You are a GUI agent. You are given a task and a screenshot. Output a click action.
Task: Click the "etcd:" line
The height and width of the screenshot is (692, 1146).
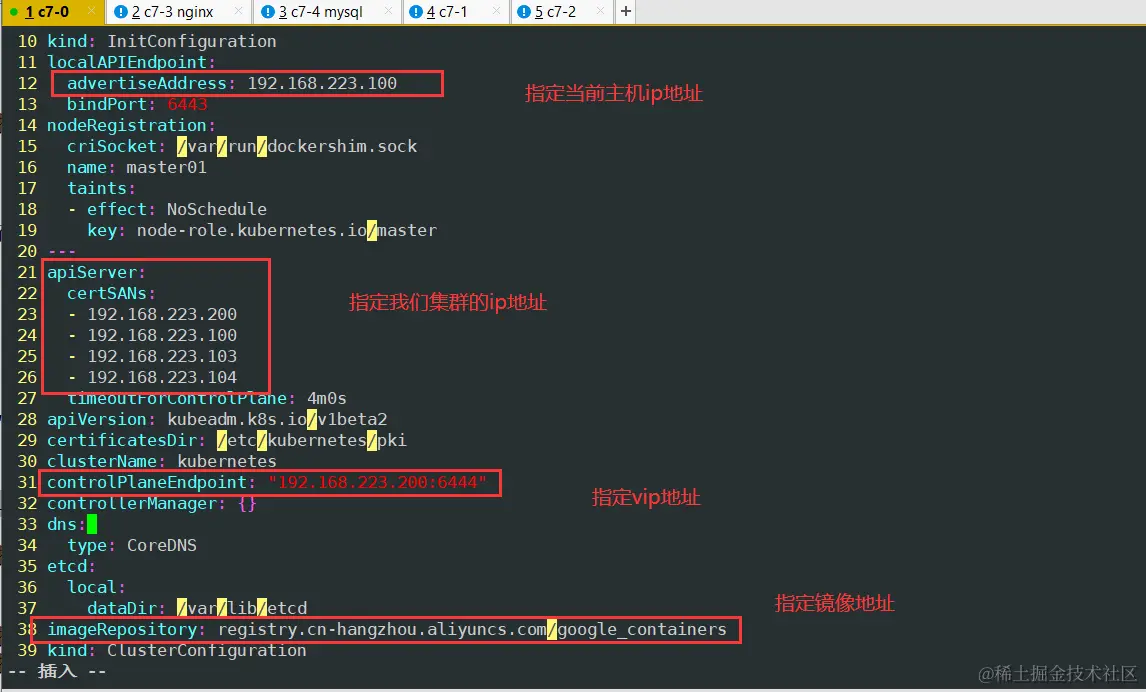click(72, 567)
